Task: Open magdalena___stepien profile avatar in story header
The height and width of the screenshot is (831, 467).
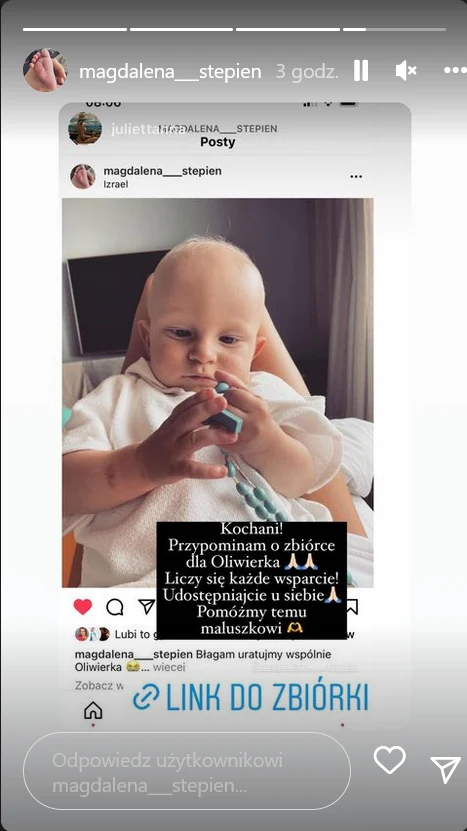Action: click(x=45, y=70)
